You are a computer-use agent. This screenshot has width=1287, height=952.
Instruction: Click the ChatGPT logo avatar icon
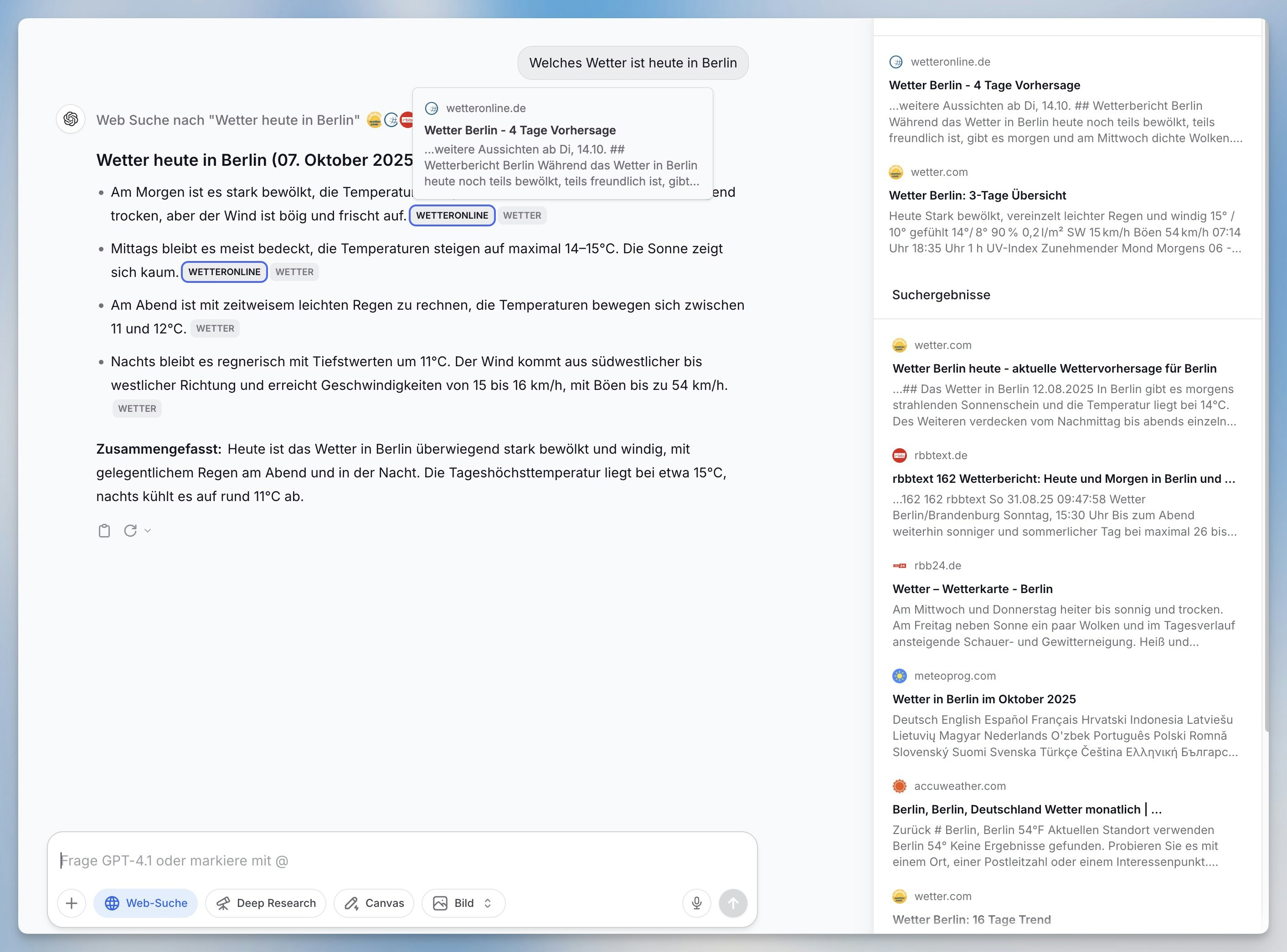pos(71,119)
